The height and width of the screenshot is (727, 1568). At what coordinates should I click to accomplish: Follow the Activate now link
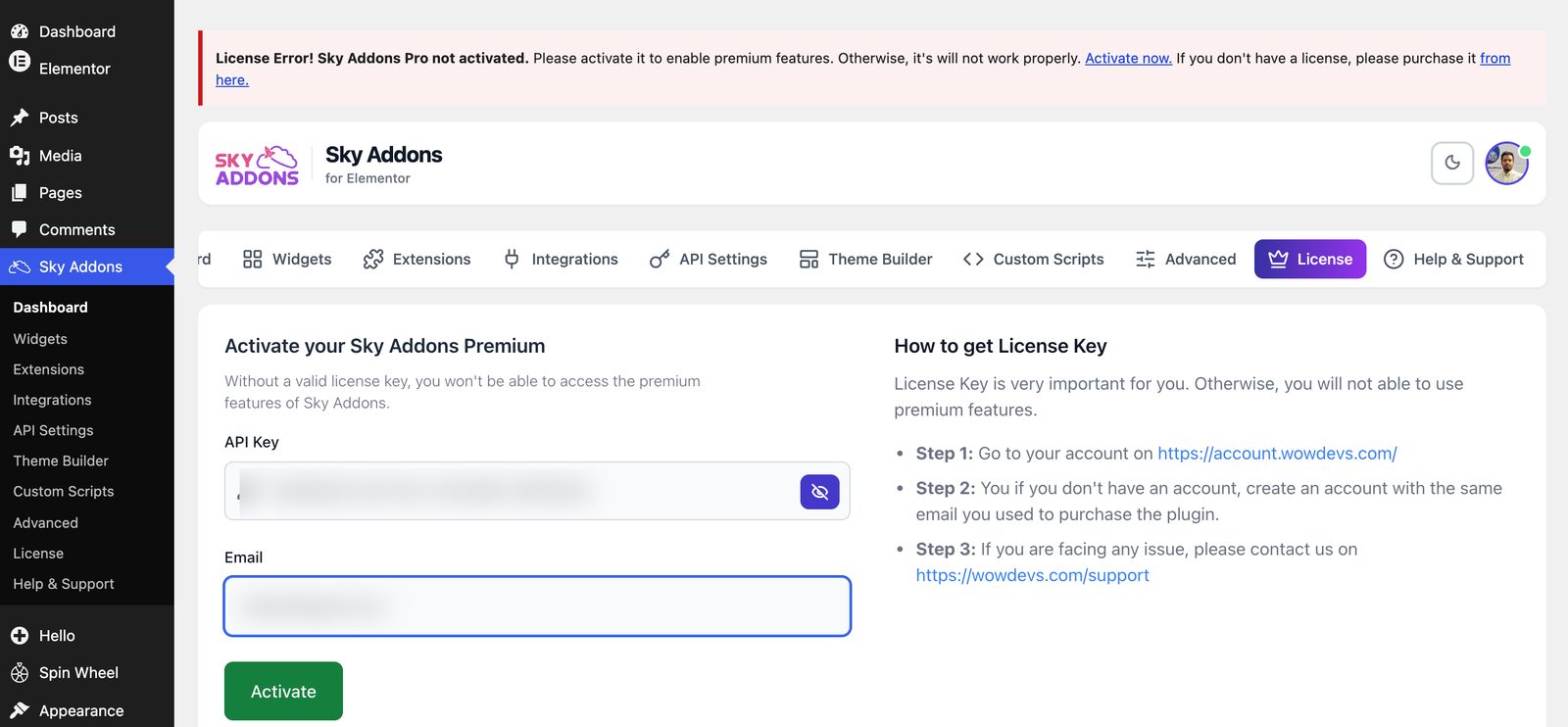click(x=1128, y=58)
